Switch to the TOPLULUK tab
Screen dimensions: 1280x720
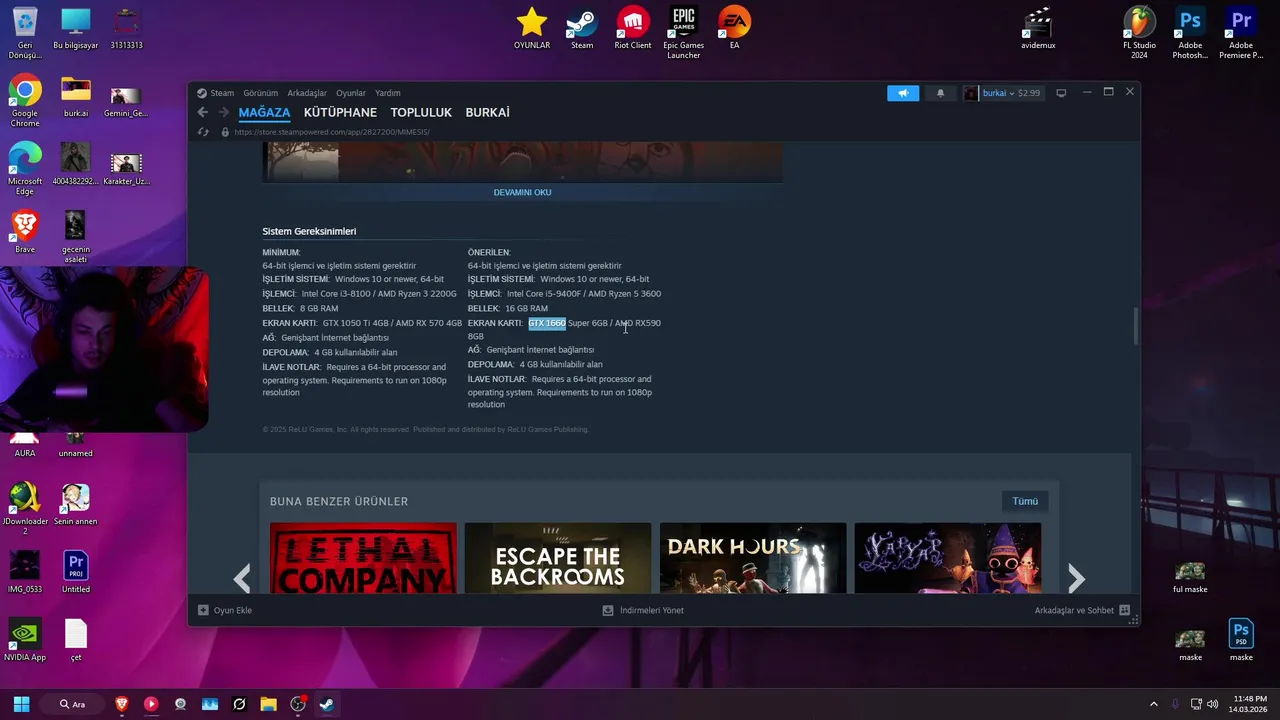421,113
